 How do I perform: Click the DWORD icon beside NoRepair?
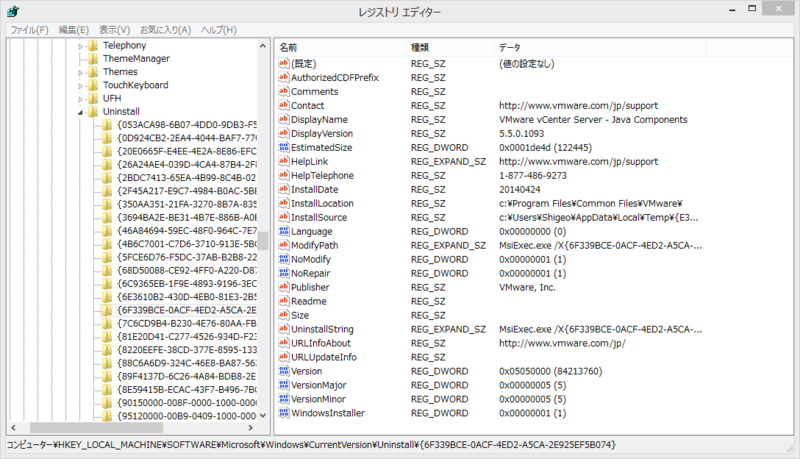pyautogui.click(x=284, y=273)
